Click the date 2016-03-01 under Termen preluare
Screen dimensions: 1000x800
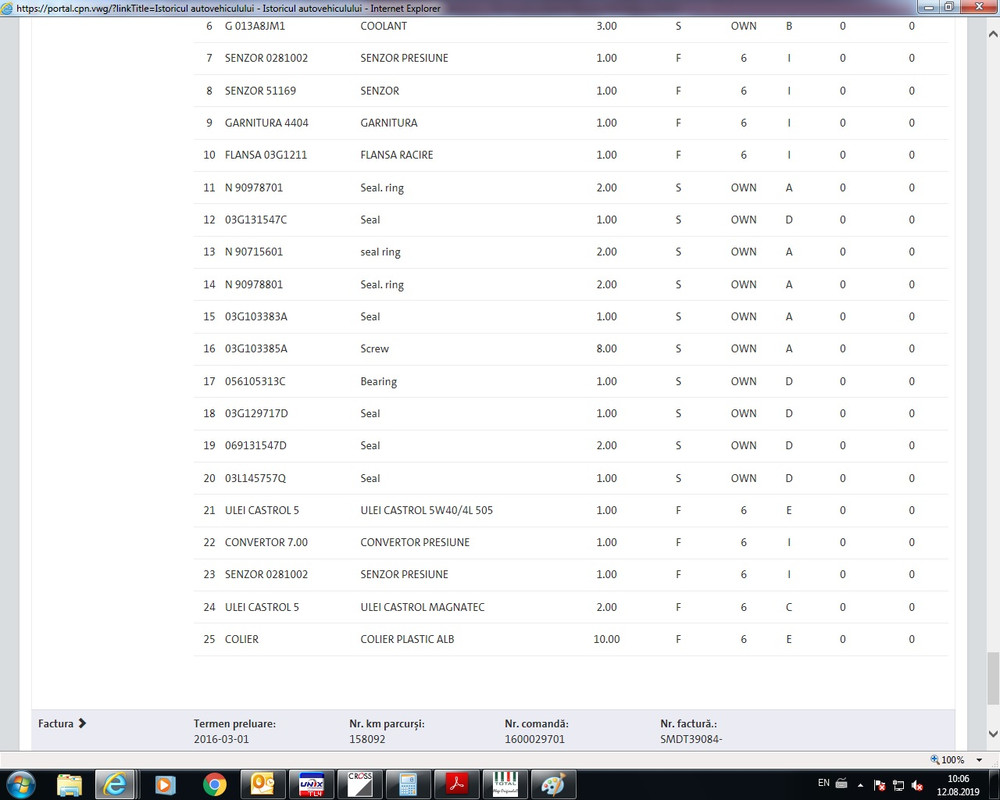click(x=221, y=739)
